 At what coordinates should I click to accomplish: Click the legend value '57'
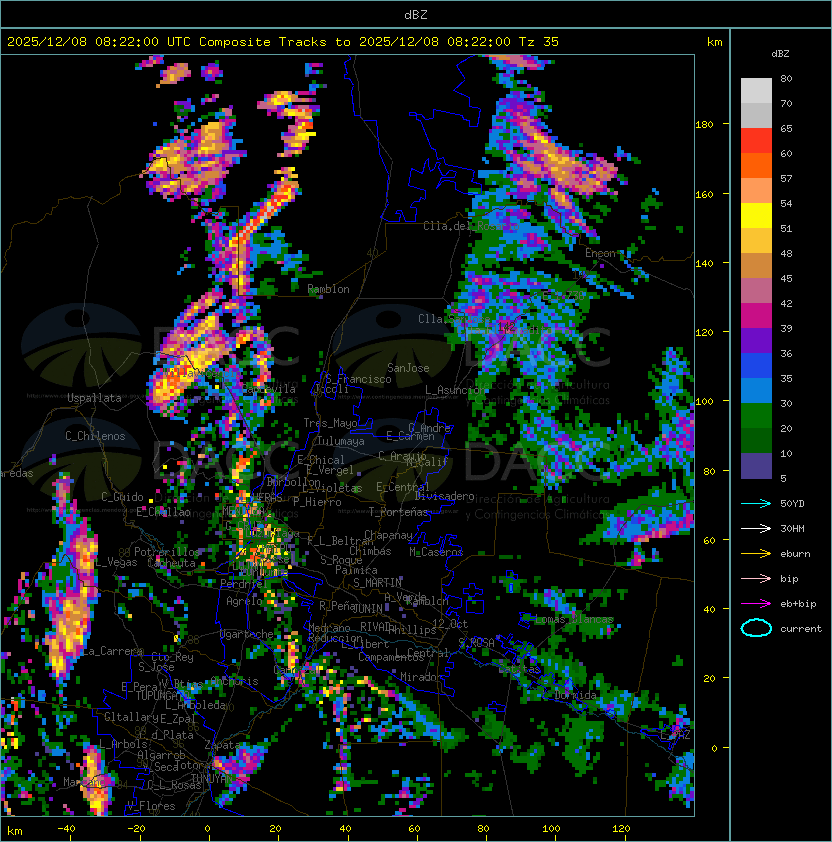[786, 178]
